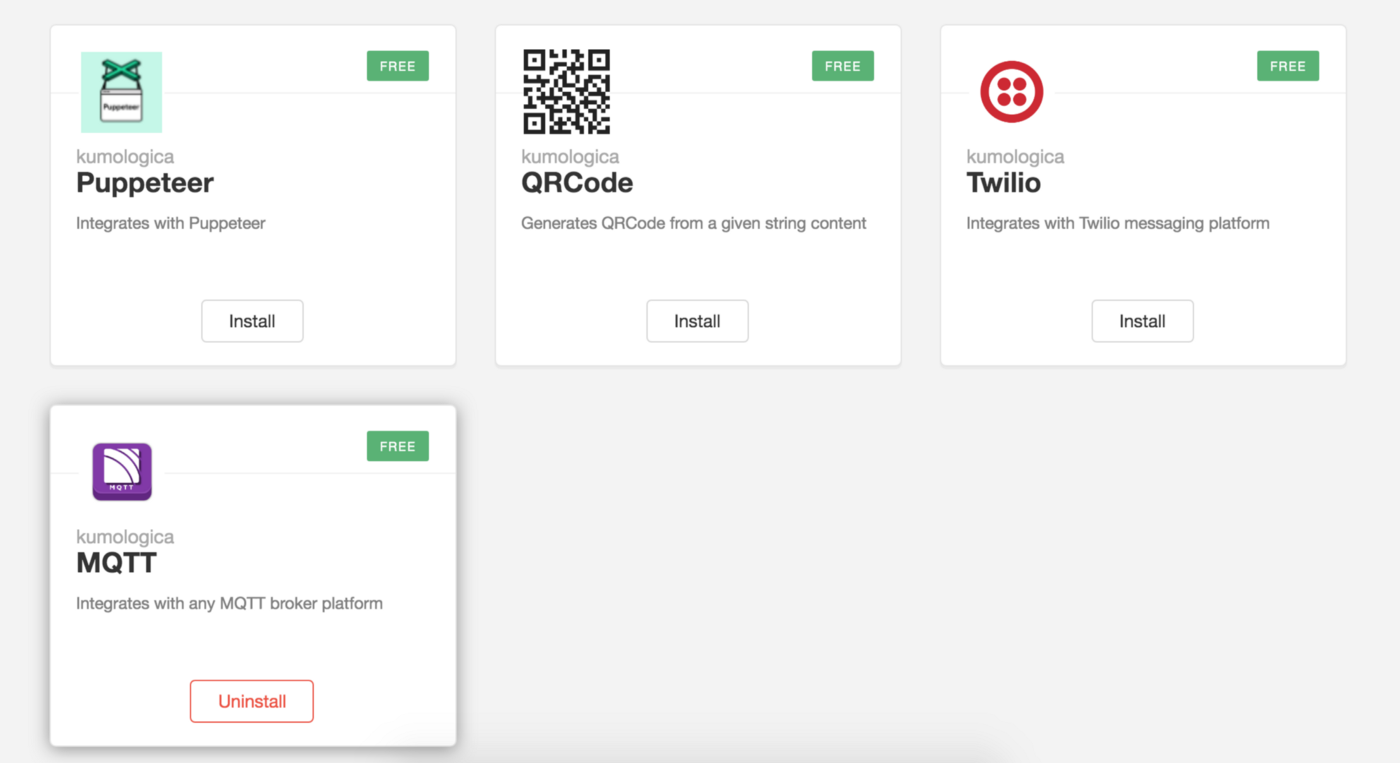This screenshot has width=1400, height=763.
Task: Click 'Integrates with any MQTT broker platform'
Action: tap(230, 603)
